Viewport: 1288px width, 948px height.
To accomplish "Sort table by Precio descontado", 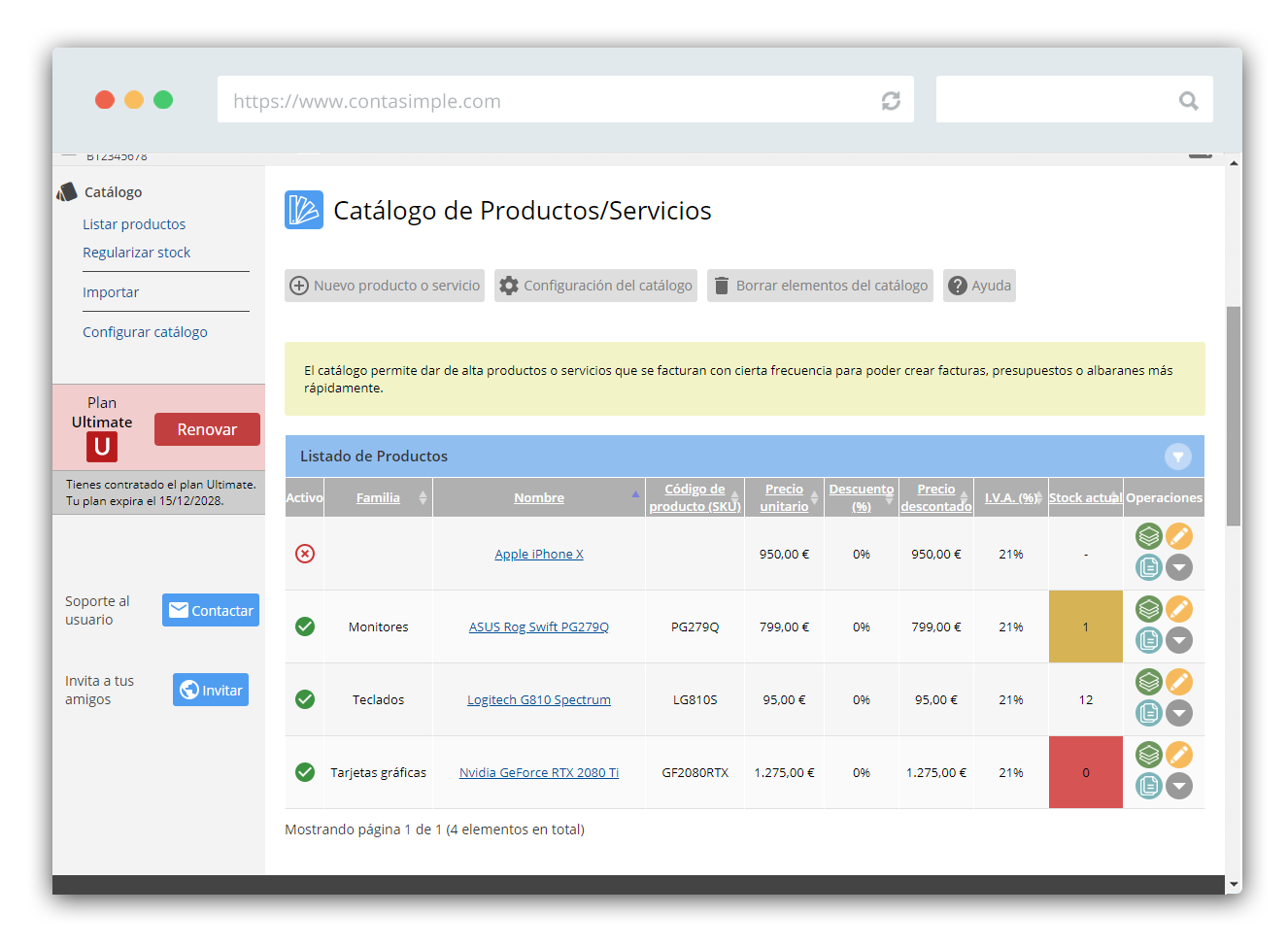I will (x=936, y=497).
